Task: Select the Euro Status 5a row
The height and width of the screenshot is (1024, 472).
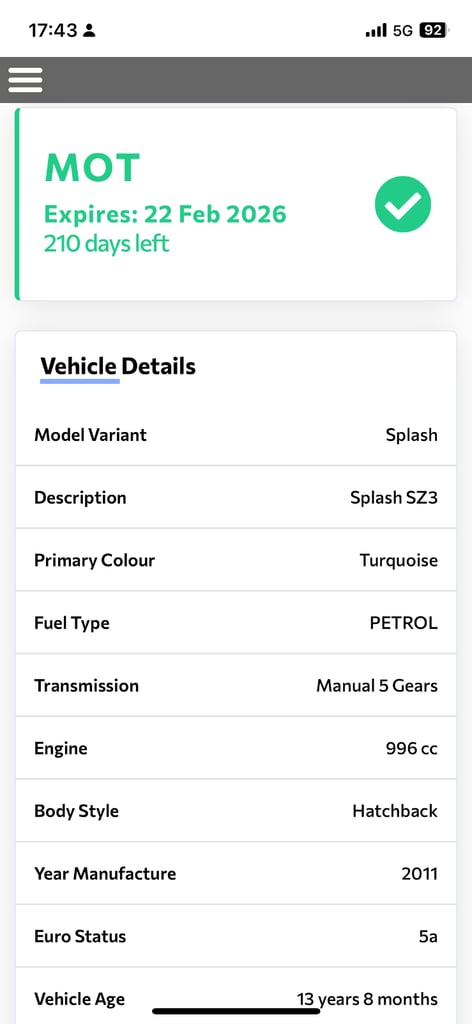Action: tap(236, 936)
